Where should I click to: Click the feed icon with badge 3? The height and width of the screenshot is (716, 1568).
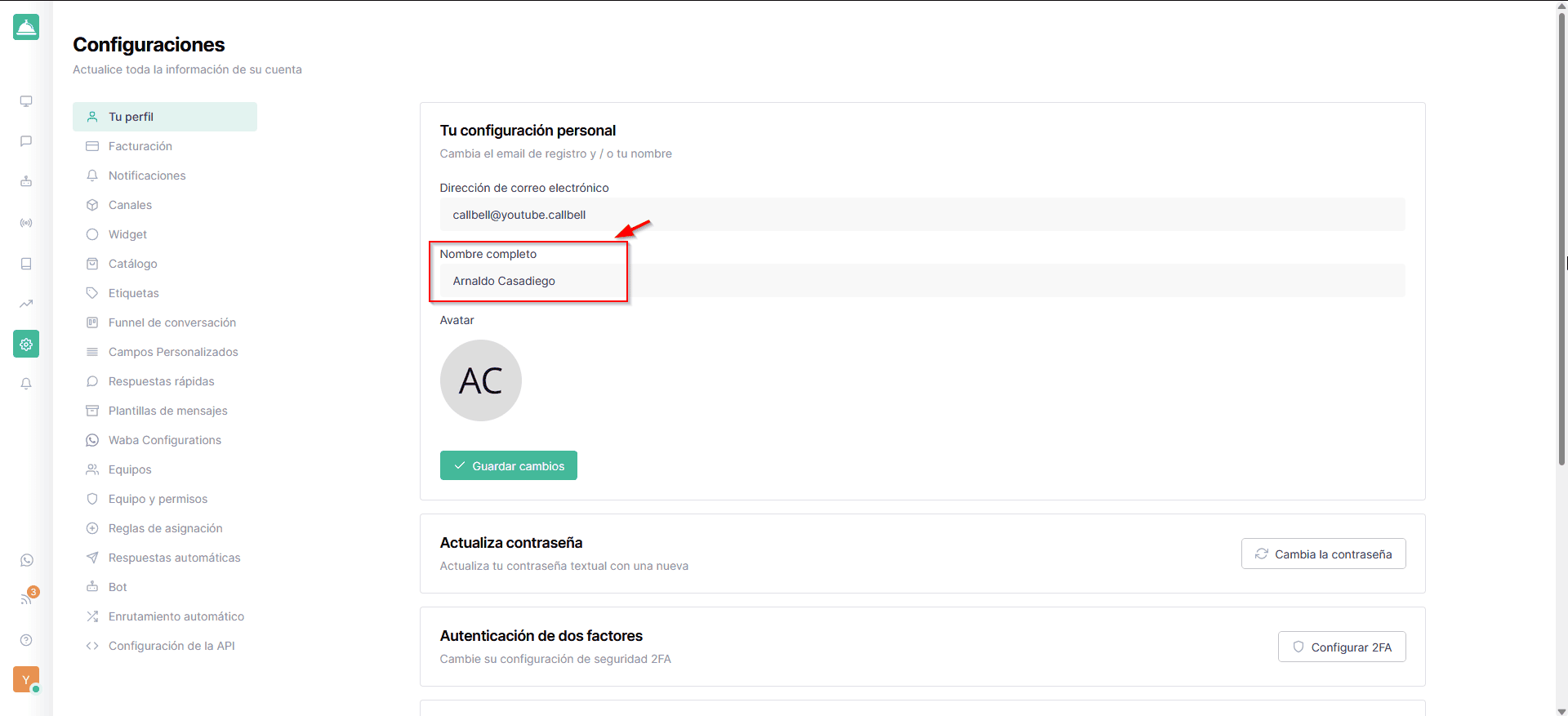[27, 598]
